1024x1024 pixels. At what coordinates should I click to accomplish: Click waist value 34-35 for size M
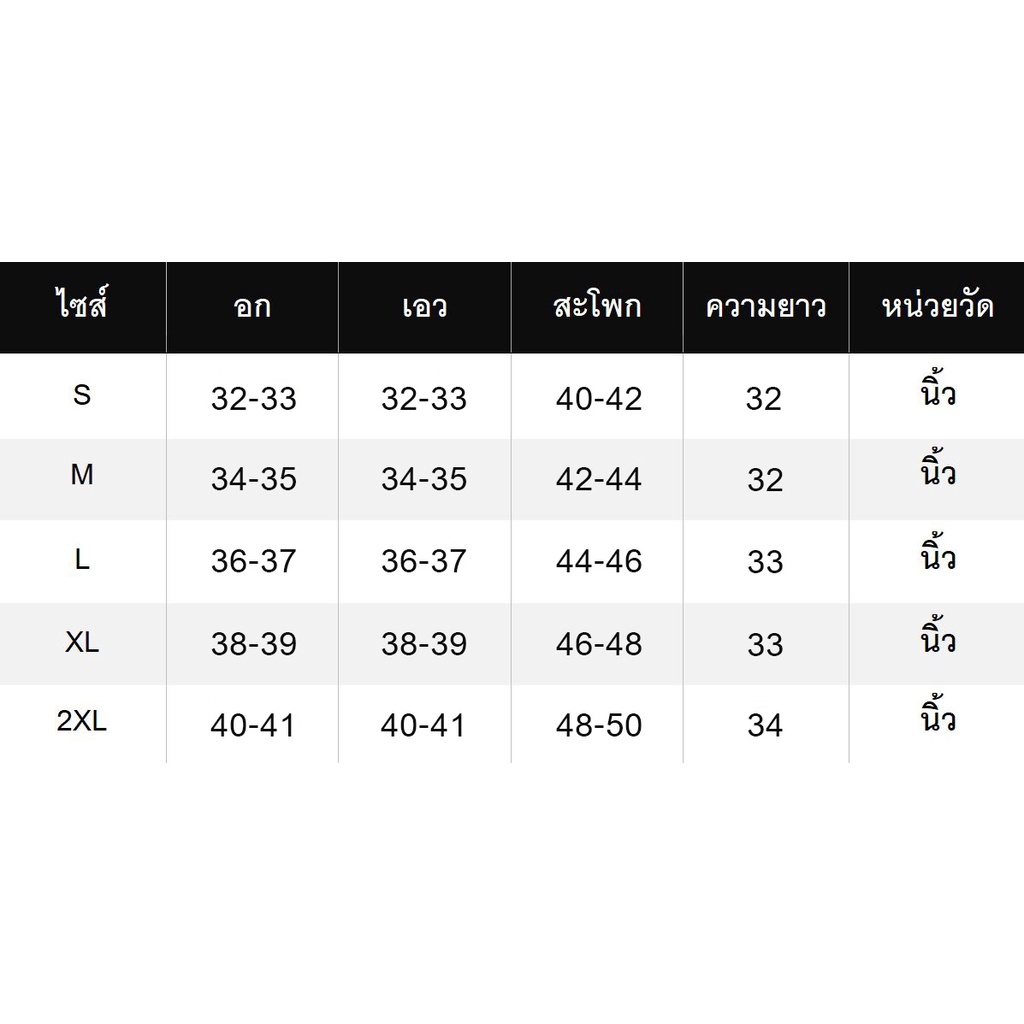pos(424,479)
